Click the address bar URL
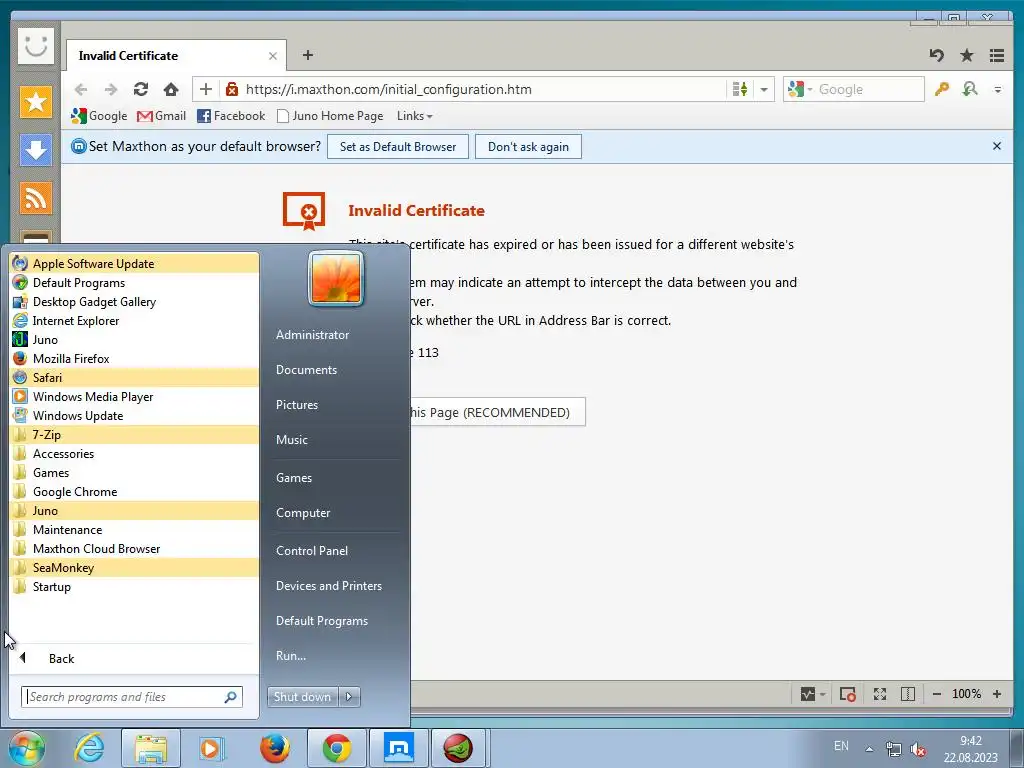This screenshot has height=768, width=1024. (x=389, y=89)
